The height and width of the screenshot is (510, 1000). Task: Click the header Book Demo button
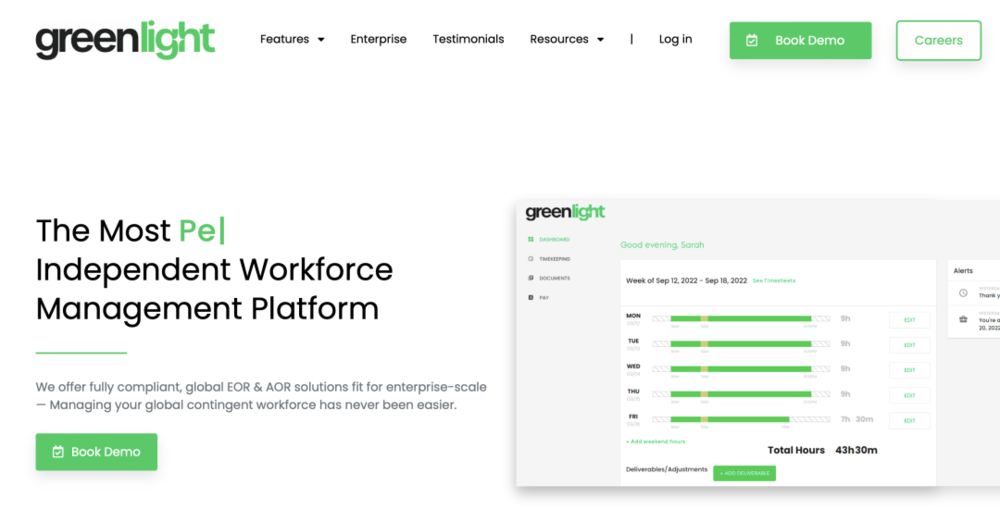tap(800, 40)
